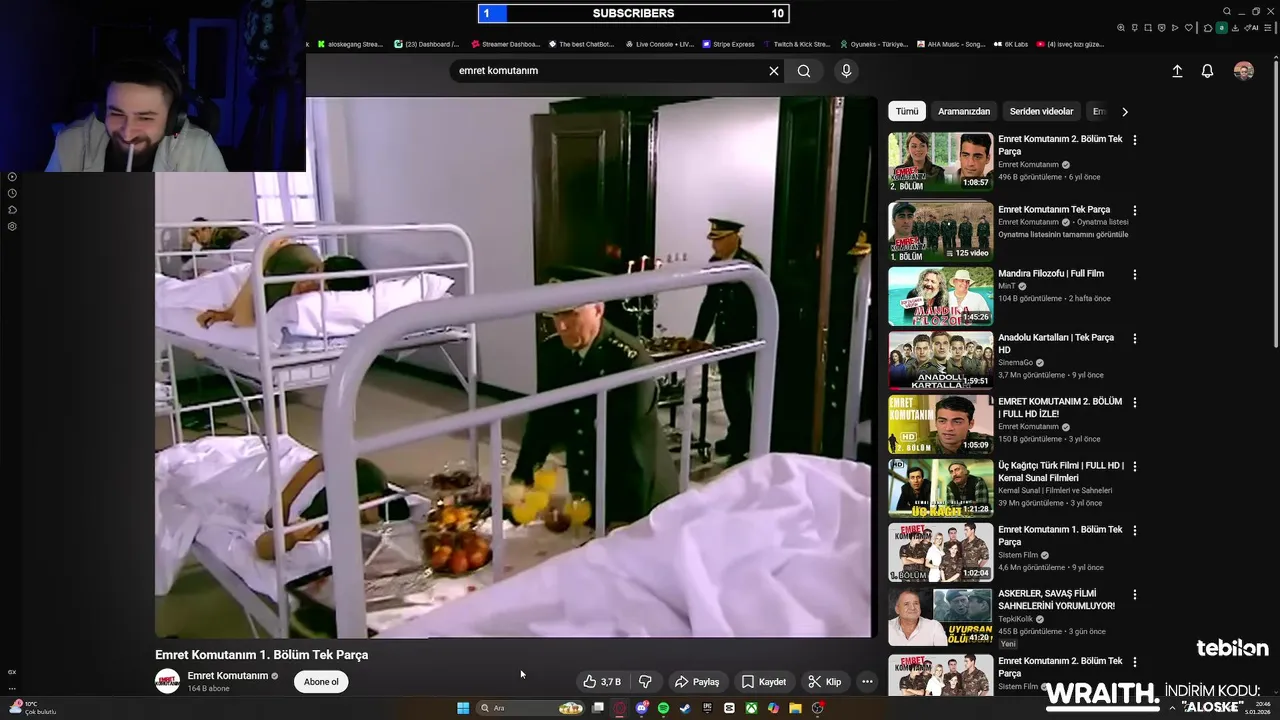Open the account avatar menu

click(1243, 71)
